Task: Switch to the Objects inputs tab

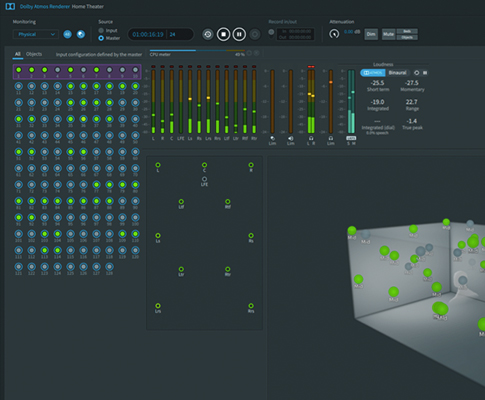Action: click(x=34, y=54)
